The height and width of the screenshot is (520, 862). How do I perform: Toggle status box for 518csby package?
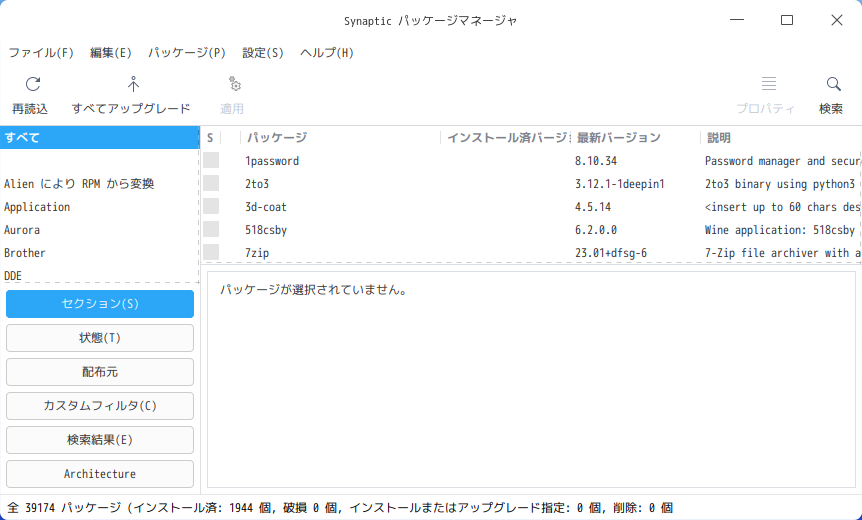pos(211,230)
